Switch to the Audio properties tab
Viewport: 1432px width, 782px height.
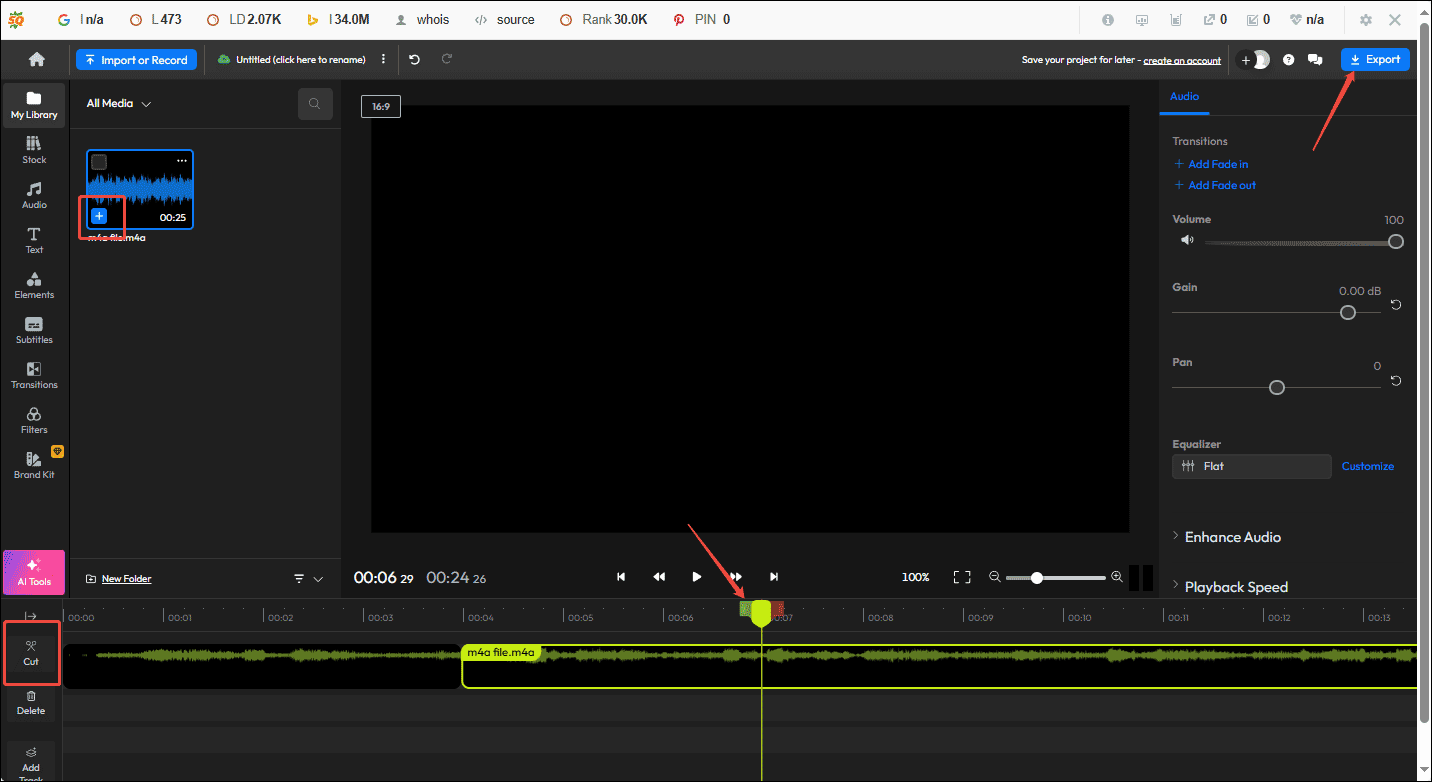(x=1184, y=96)
